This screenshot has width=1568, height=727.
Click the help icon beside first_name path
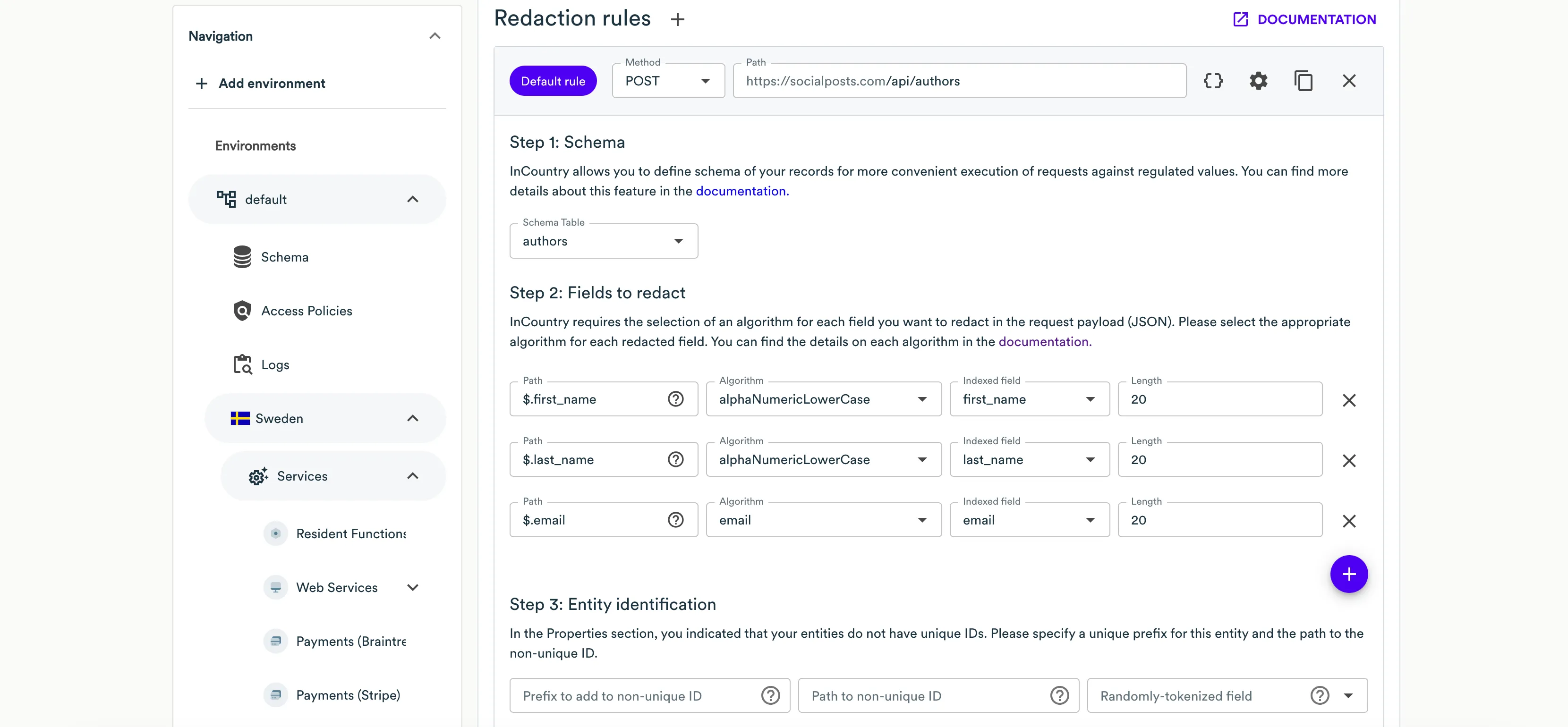(x=676, y=399)
